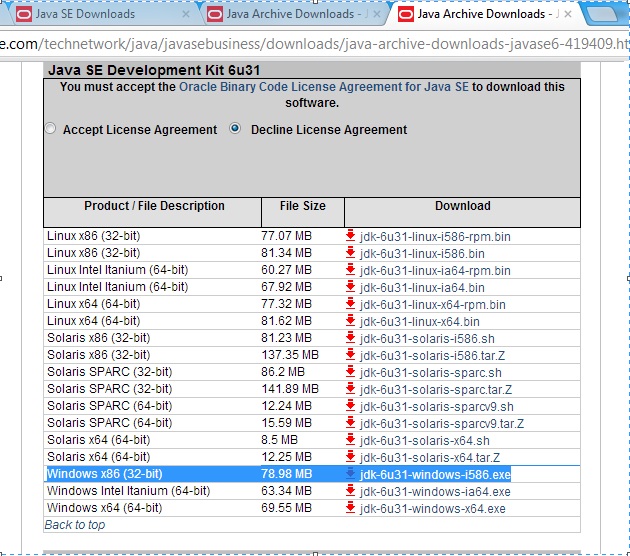
Task: Click download arrow icon beside jdk-6u31-linux-ia64-rpm.bin
Action: (350, 270)
